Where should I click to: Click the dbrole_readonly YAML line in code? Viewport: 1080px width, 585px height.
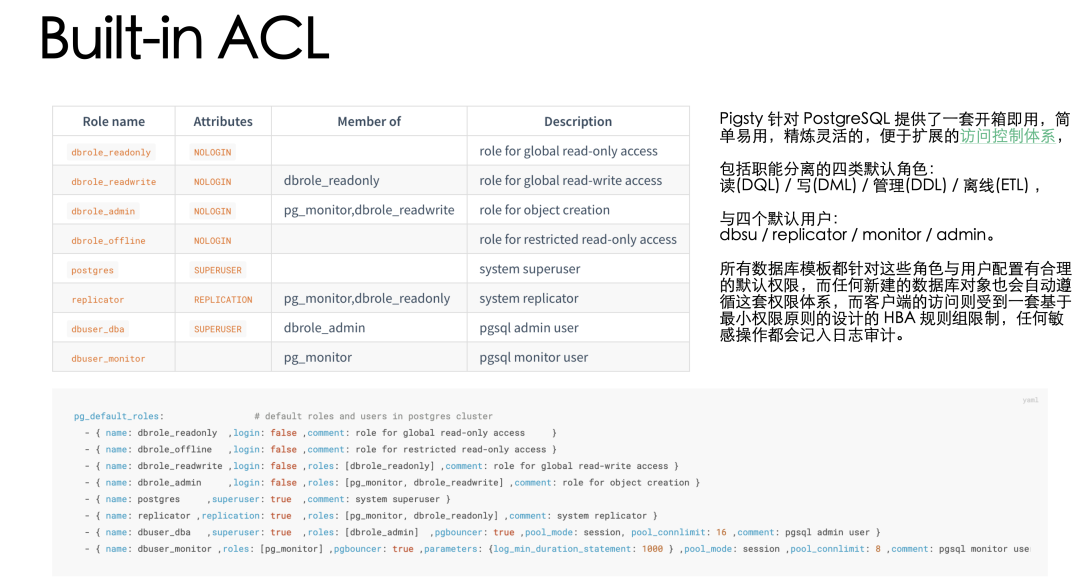coord(320,433)
